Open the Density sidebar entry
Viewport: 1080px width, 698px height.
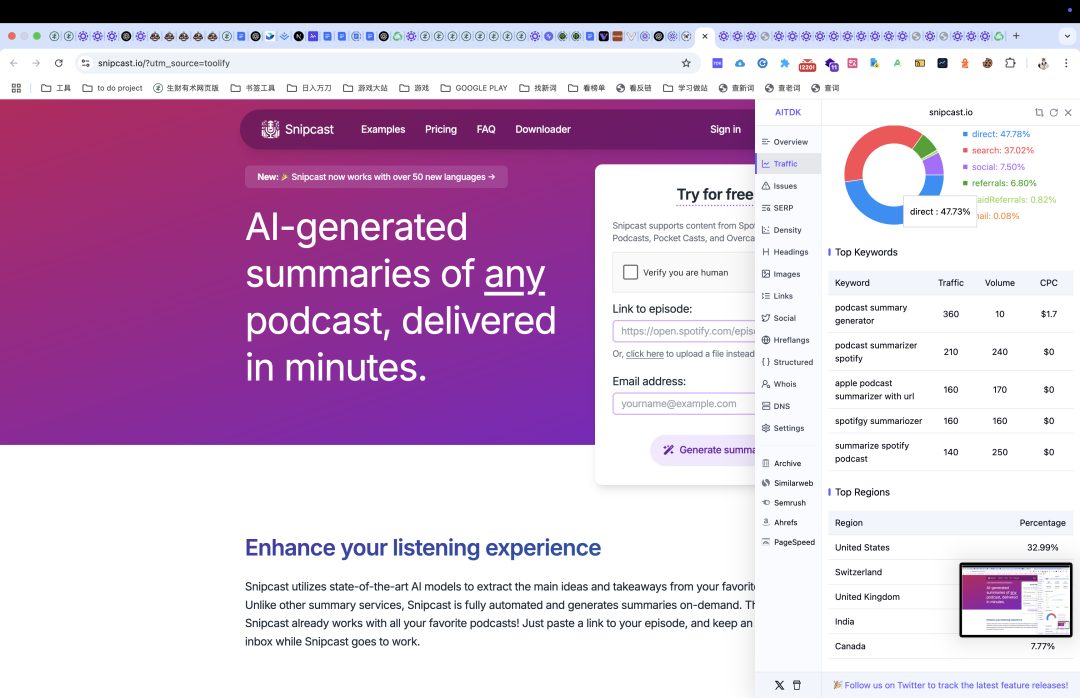point(781,230)
